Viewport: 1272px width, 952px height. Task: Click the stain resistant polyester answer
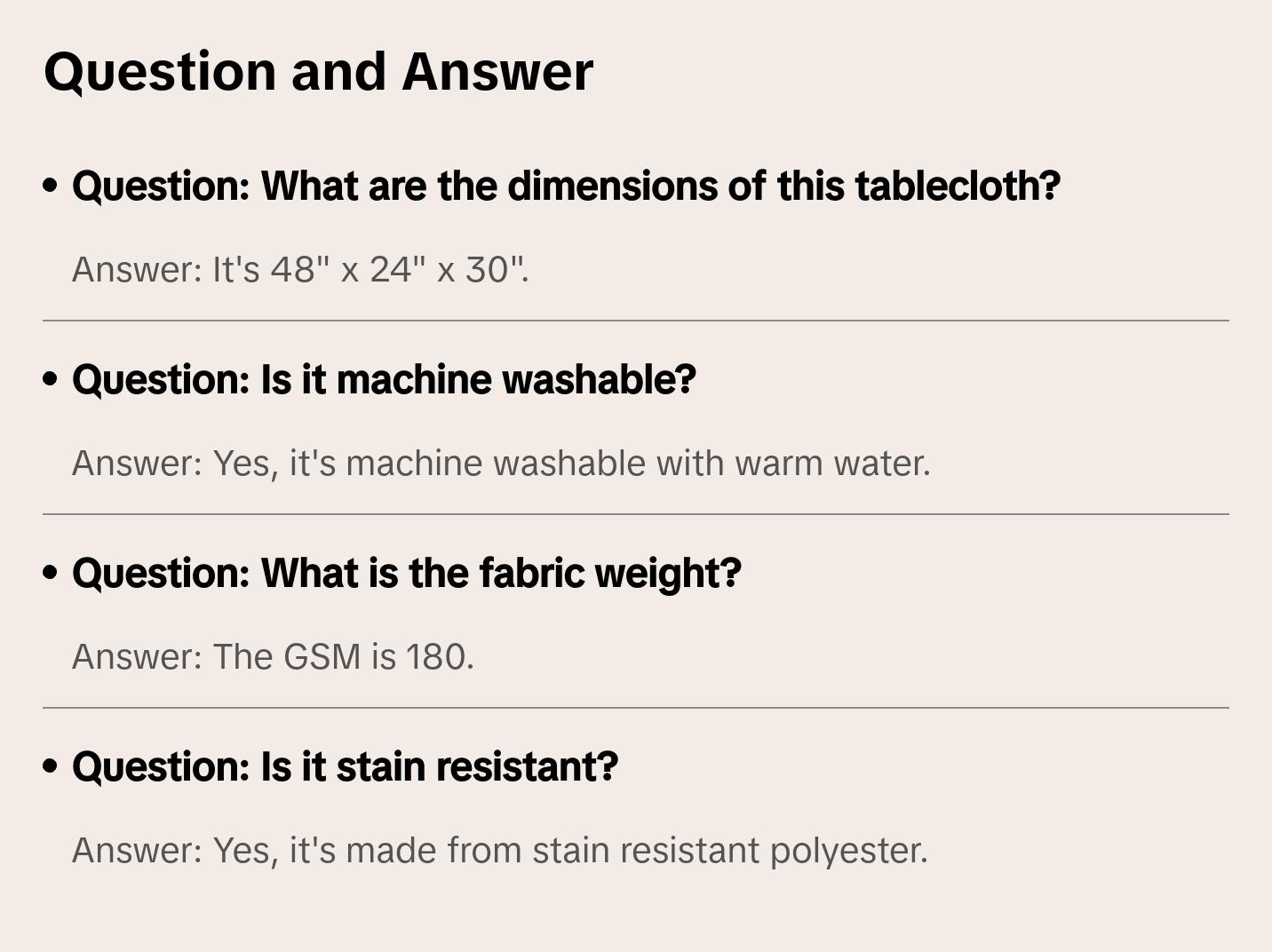pyautogui.click(x=499, y=851)
